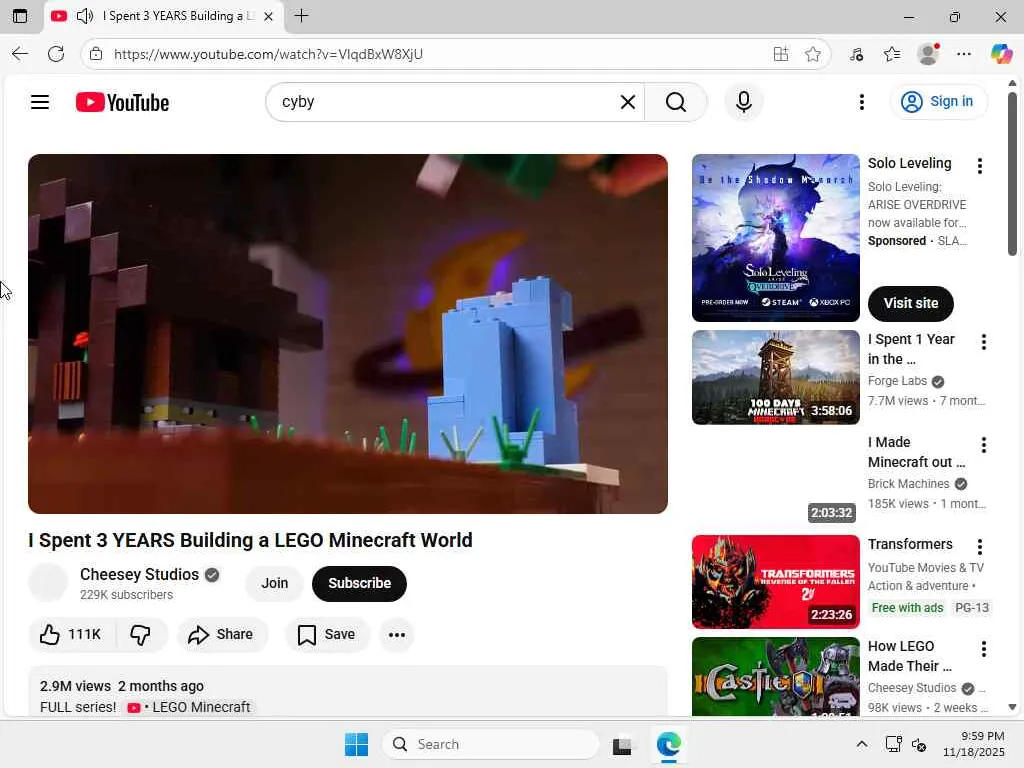Clear the search box text
The height and width of the screenshot is (768, 1024).
coord(628,102)
